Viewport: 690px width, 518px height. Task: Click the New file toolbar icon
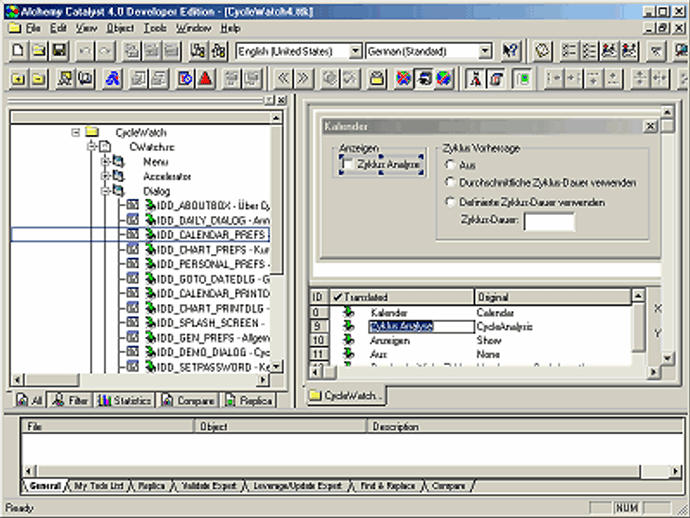18,51
